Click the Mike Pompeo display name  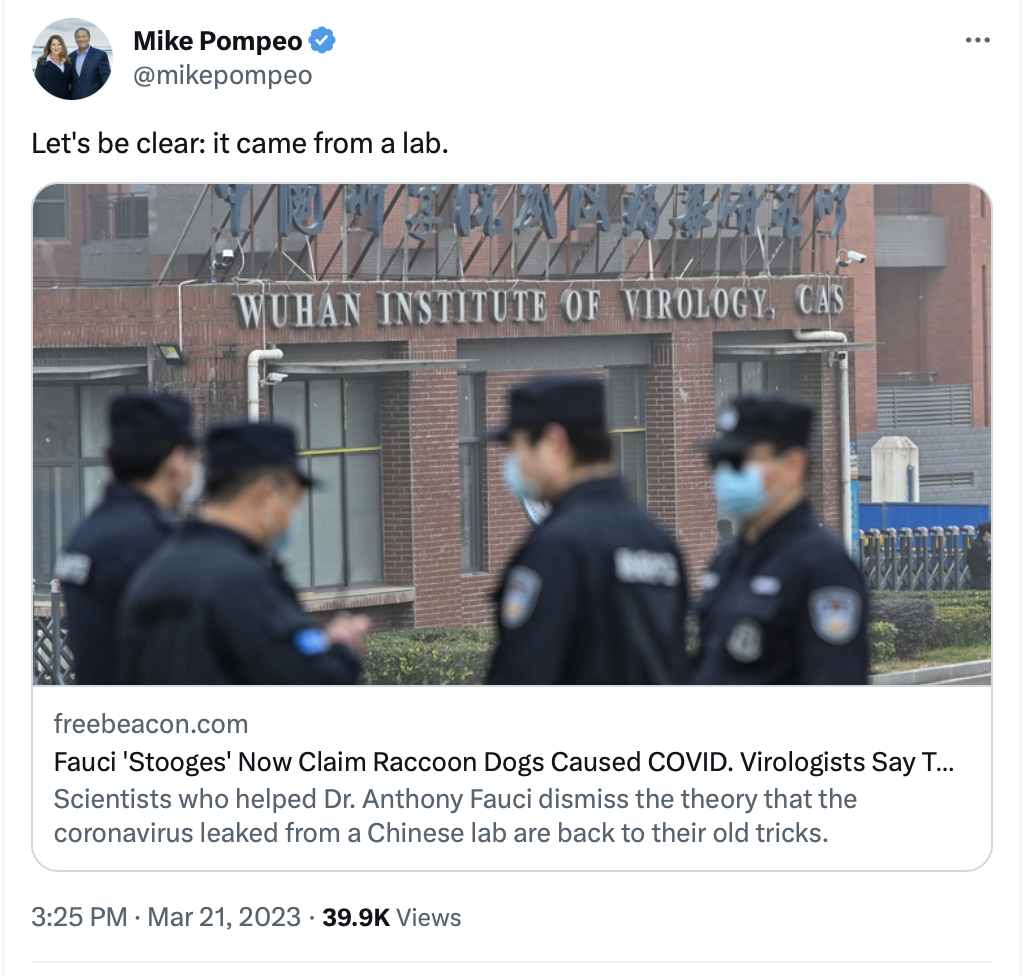point(218,41)
